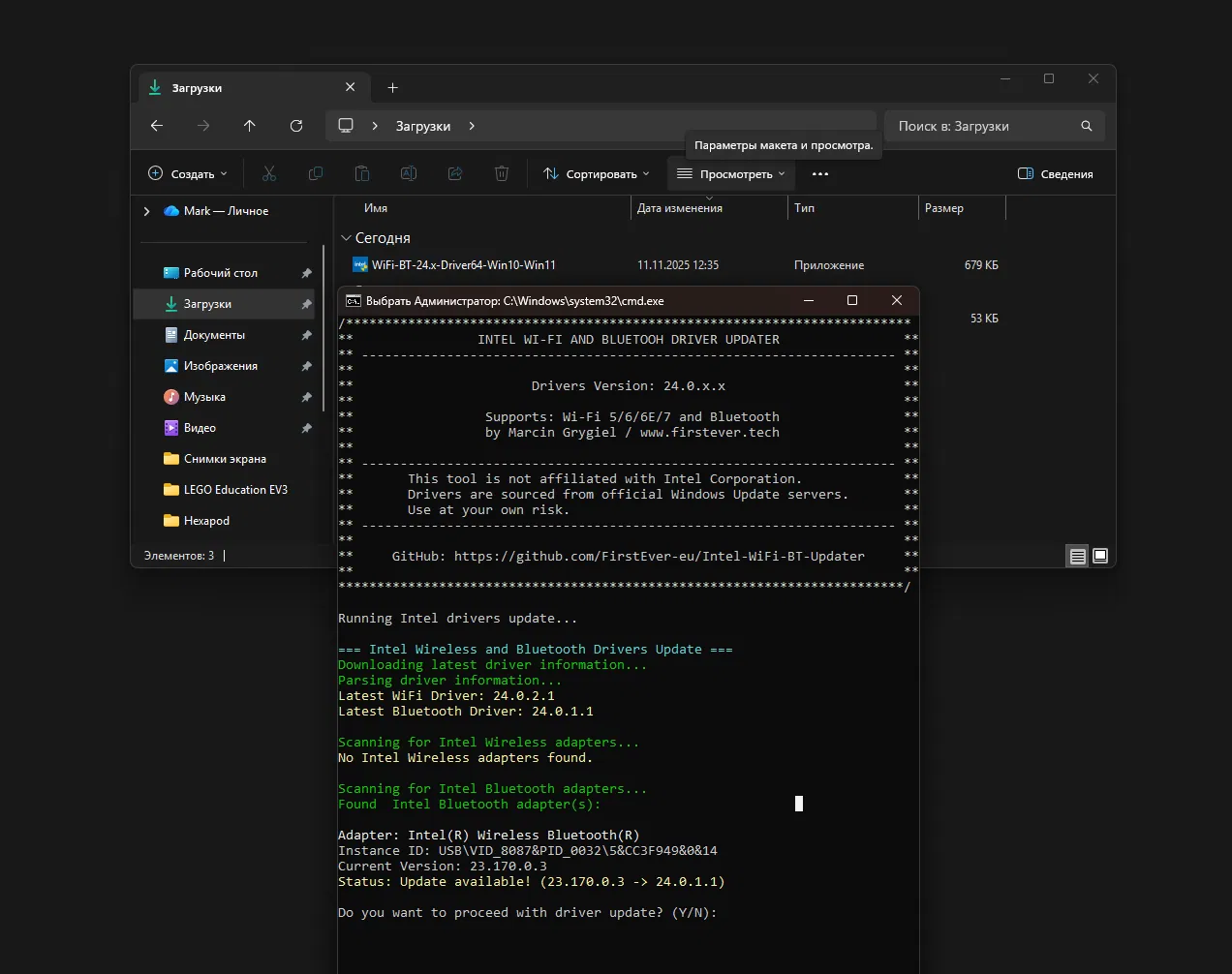Go up one folder level
Screen dimensions: 1232x974
click(x=250, y=126)
